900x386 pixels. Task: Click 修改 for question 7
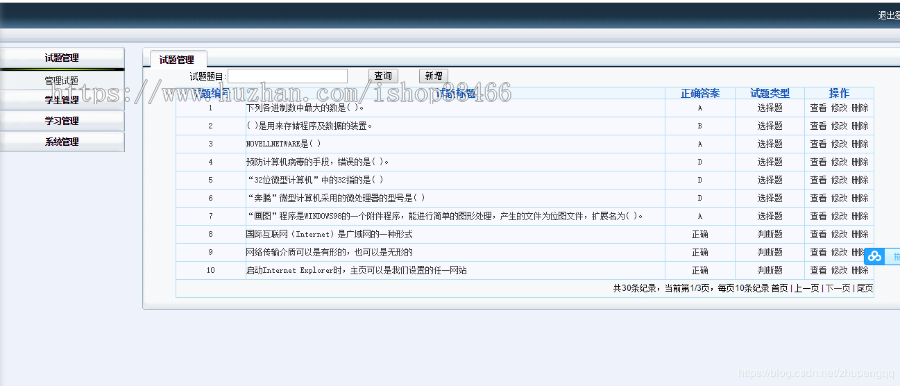coord(839,216)
